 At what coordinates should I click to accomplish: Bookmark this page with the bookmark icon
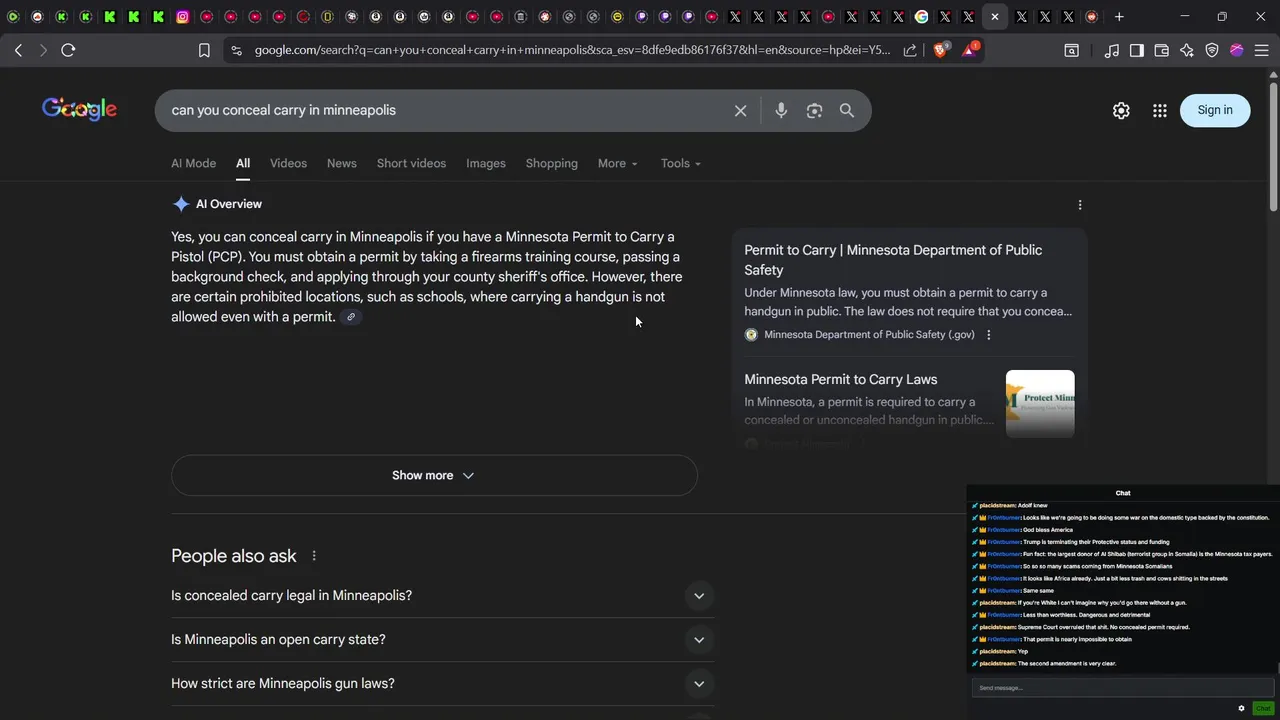pyautogui.click(x=204, y=50)
